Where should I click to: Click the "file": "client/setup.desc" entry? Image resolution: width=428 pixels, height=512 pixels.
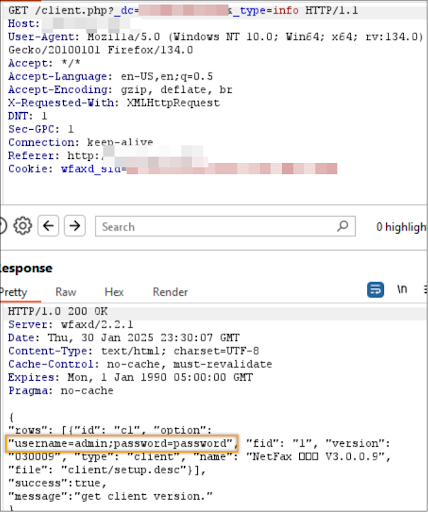click(107, 470)
